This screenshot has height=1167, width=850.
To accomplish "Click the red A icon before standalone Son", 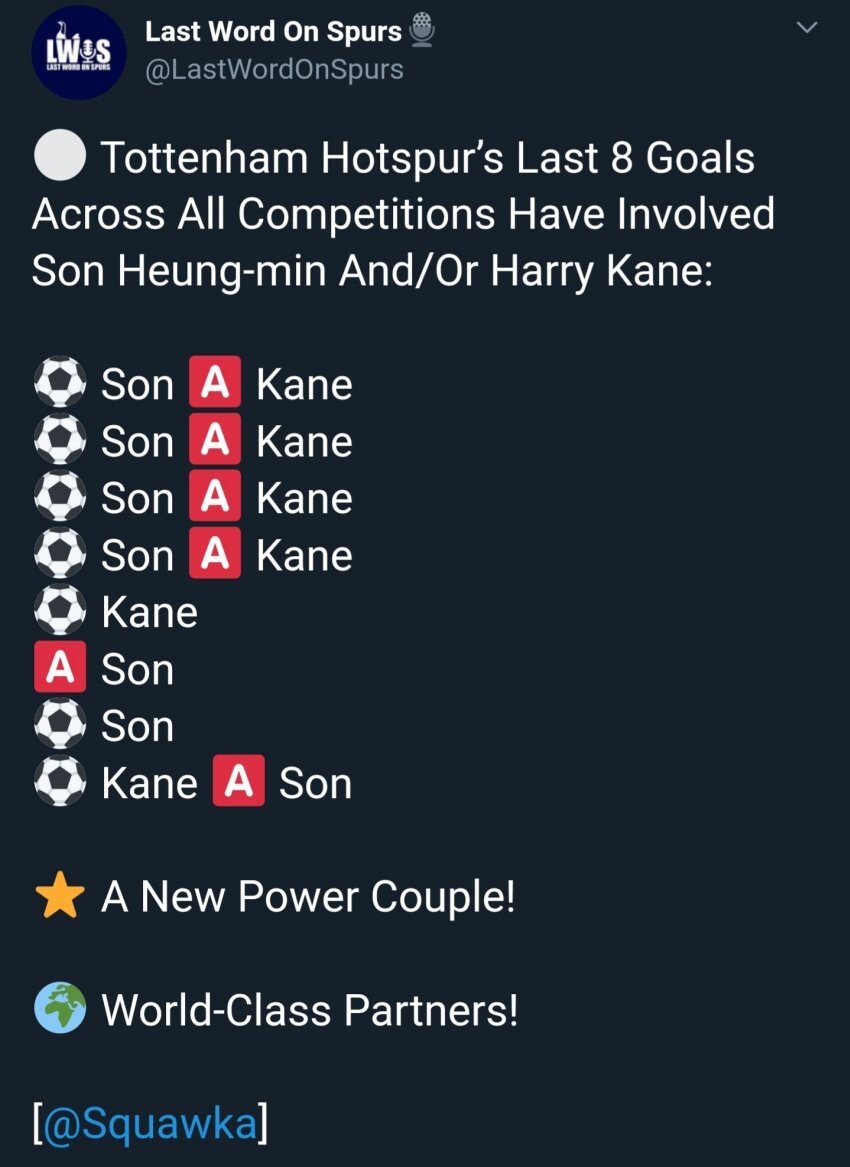I will [x=60, y=669].
